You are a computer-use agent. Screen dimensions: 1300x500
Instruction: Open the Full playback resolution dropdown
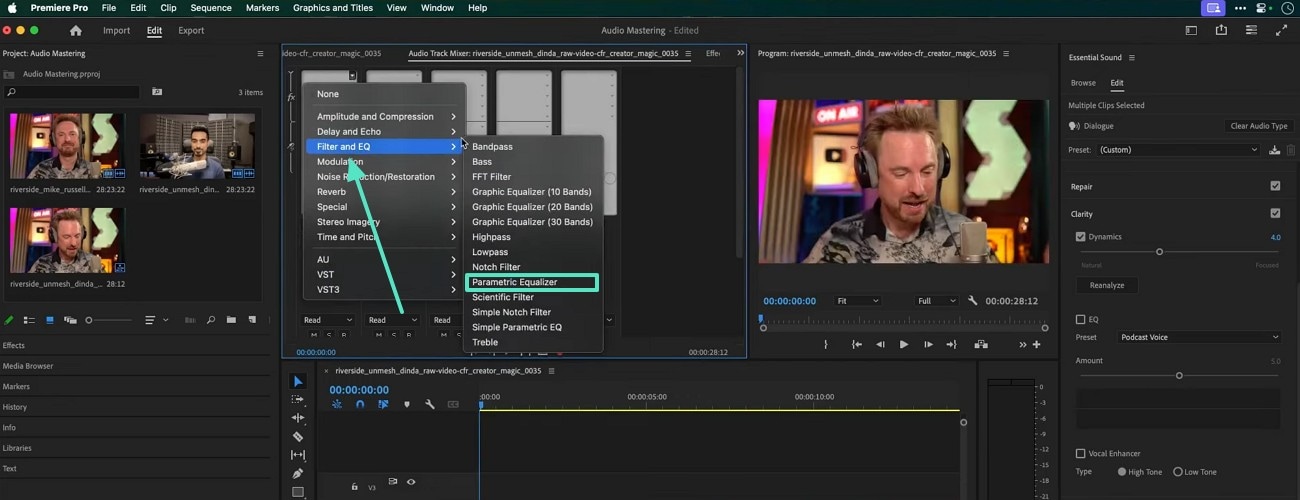point(938,301)
